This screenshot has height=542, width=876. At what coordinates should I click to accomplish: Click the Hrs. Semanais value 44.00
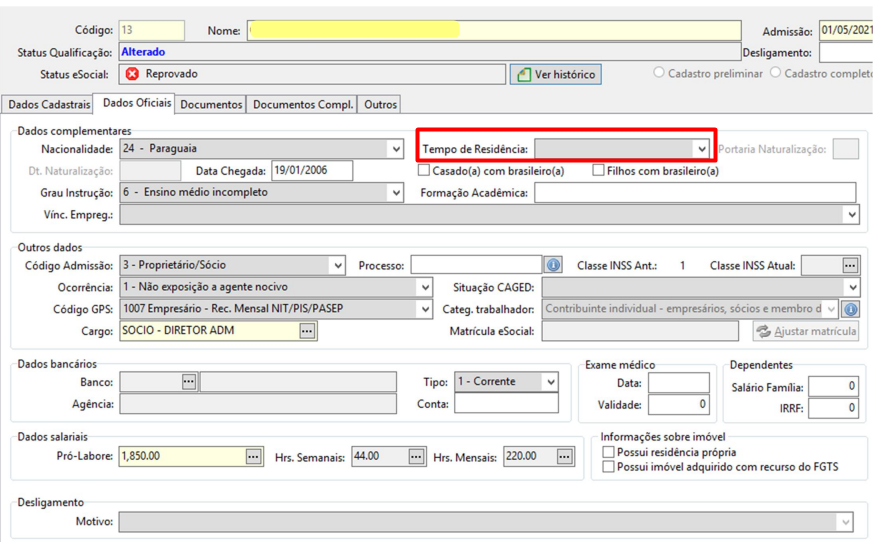pyautogui.click(x=366, y=456)
